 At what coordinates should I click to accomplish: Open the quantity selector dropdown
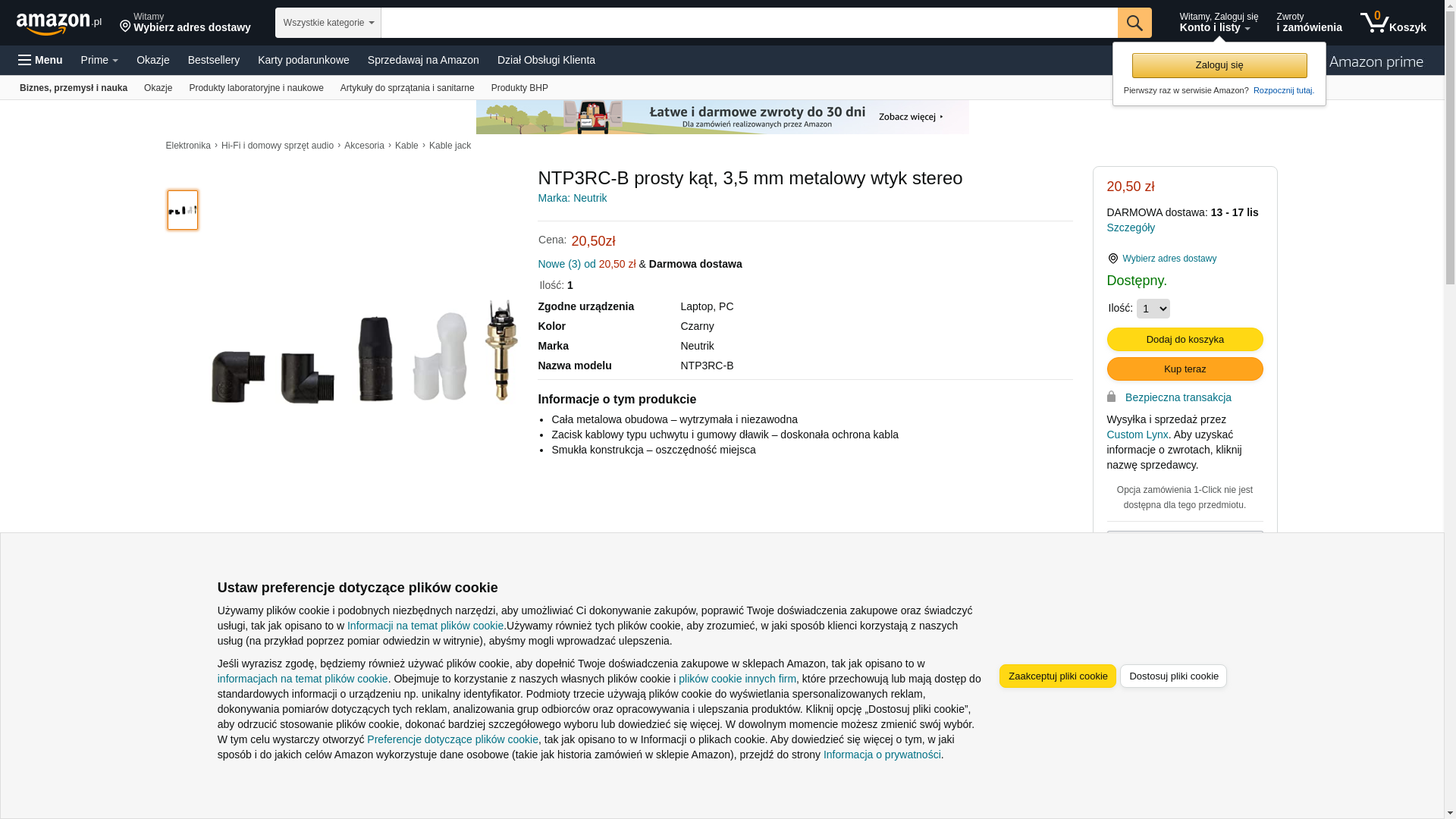(1153, 309)
